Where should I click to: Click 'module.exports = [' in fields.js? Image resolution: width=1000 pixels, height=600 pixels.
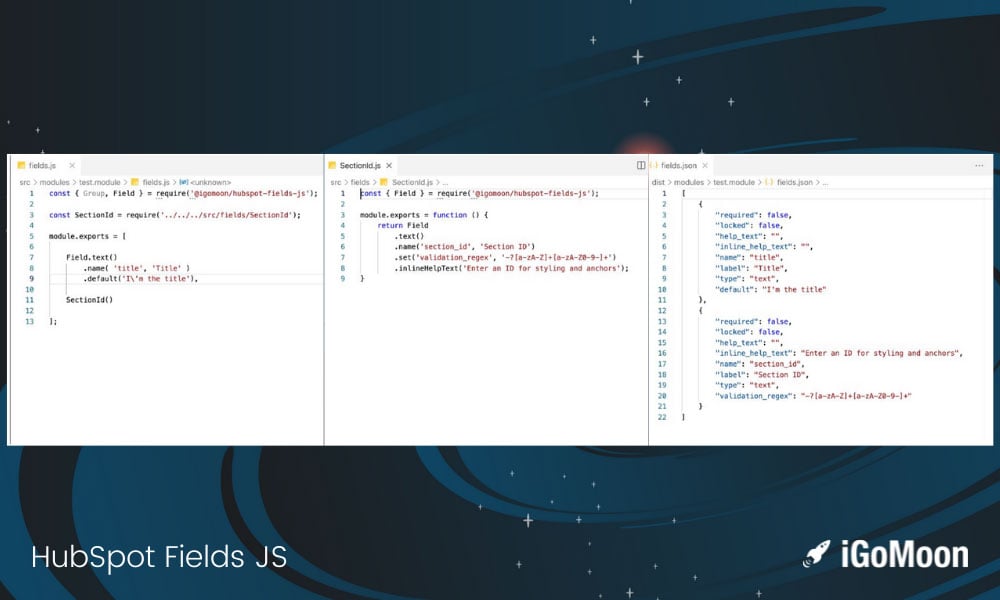coord(87,237)
